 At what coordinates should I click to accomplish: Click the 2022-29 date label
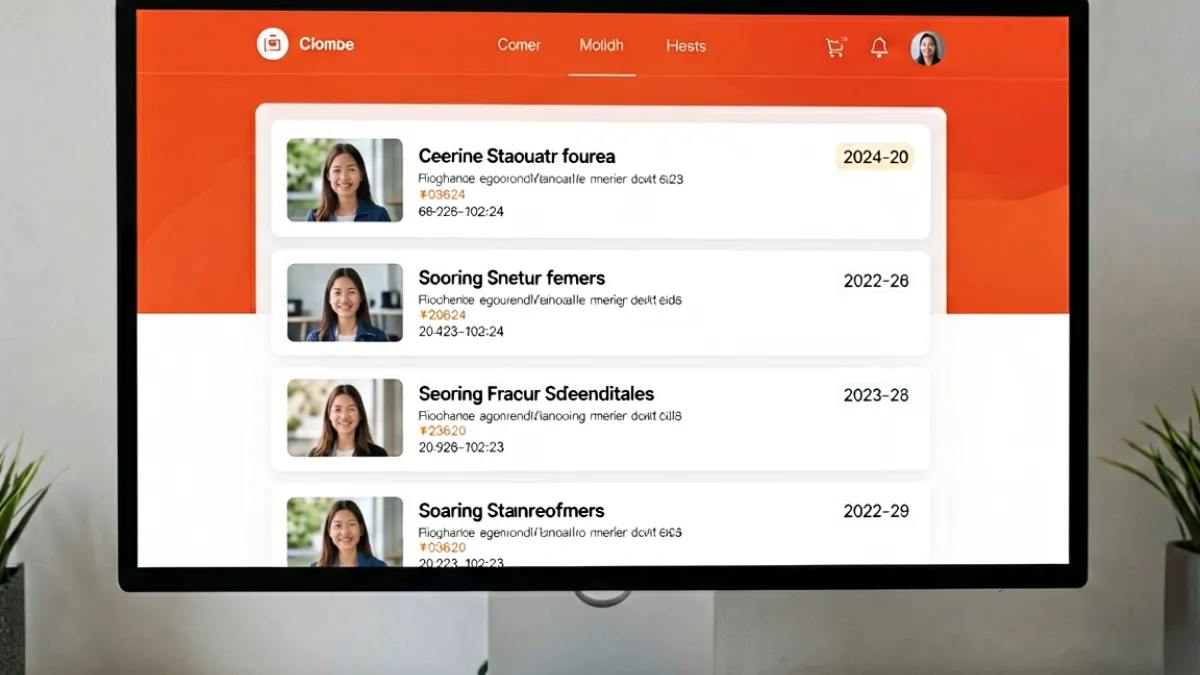point(876,511)
